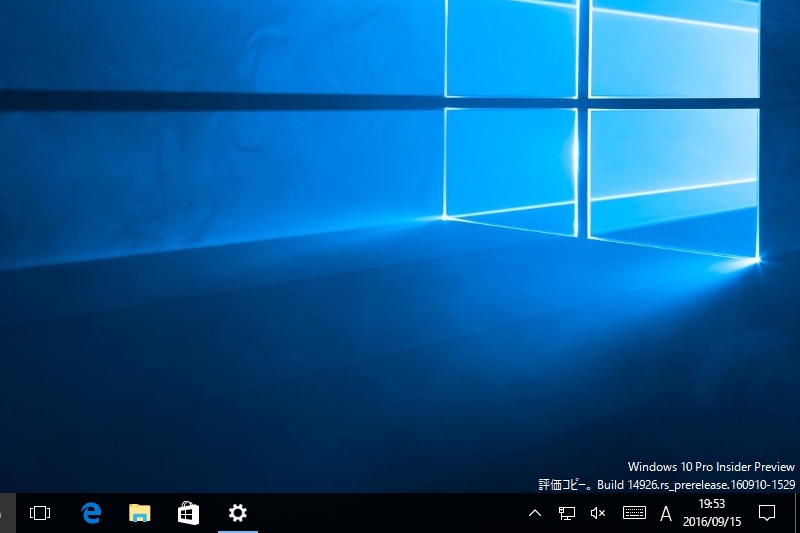Click the muted volume speaker icon
The height and width of the screenshot is (533, 800).
pos(597,513)
